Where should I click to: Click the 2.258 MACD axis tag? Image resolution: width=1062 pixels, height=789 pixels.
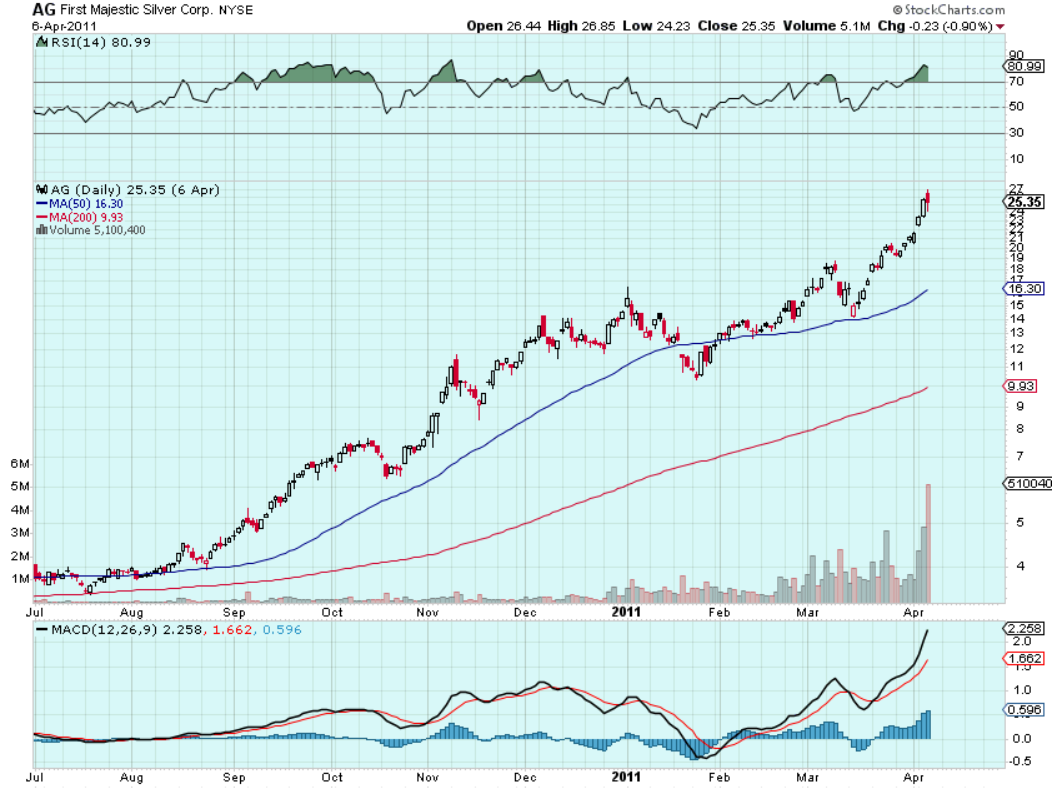tap(1023, 628)
